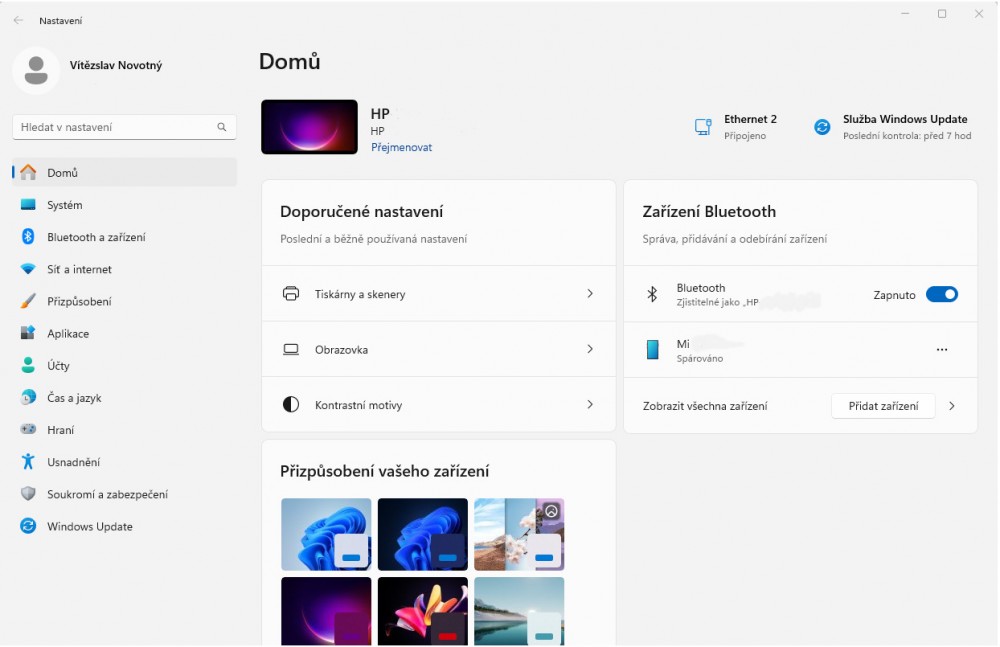
Task: Select the red flower theme thumbnail
Action: [422, 612]
